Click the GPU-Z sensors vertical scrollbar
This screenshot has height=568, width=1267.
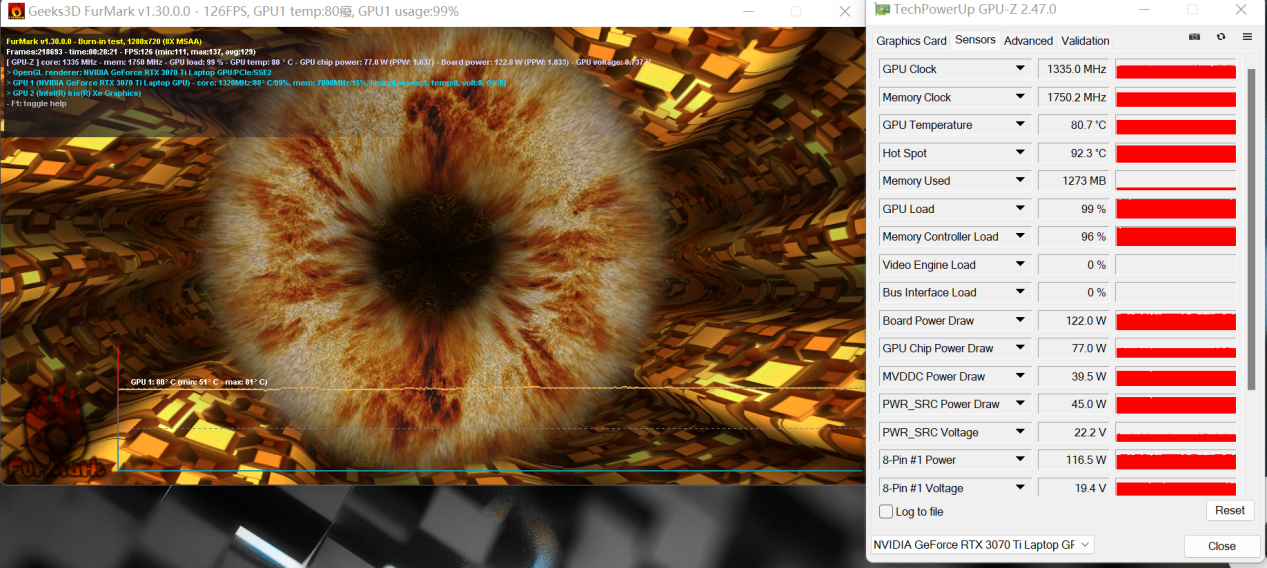click(1250, 228)
